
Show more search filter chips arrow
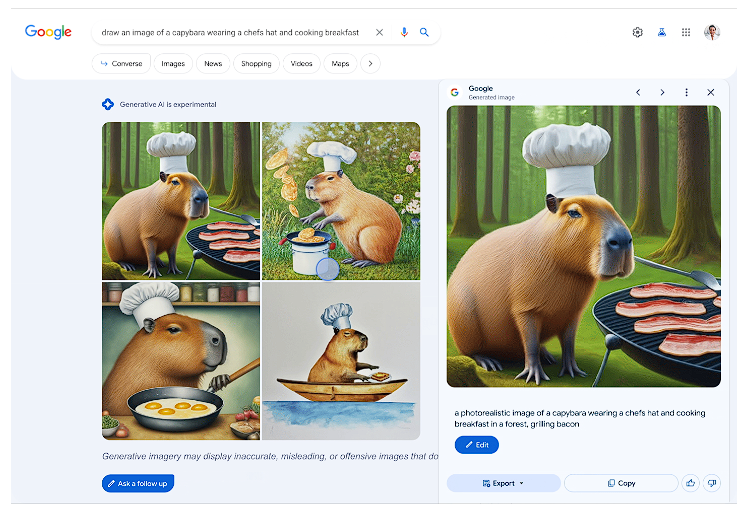(370, 64)
